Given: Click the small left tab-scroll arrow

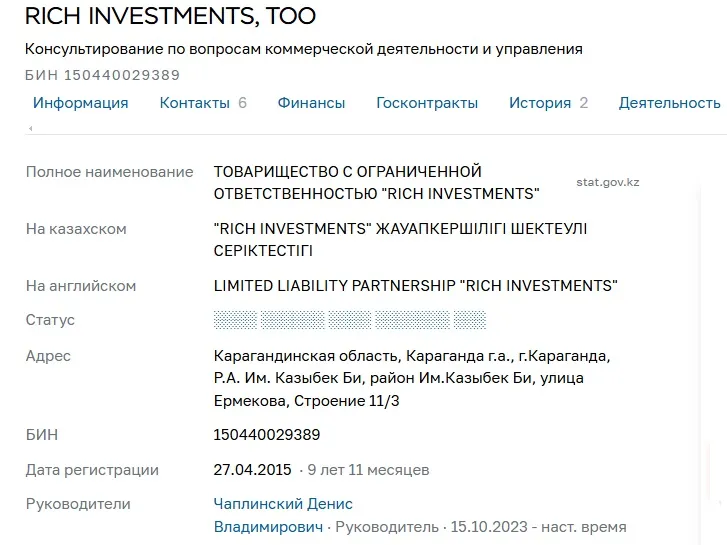Looking at the screenshot, I should click(x=31, y=128).
